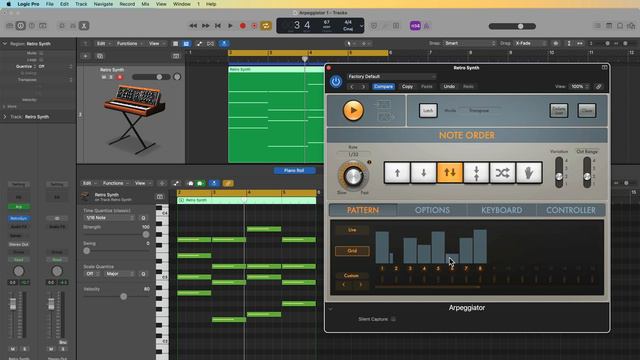Toggle the Silent Capture checkbox

(393, 319)
